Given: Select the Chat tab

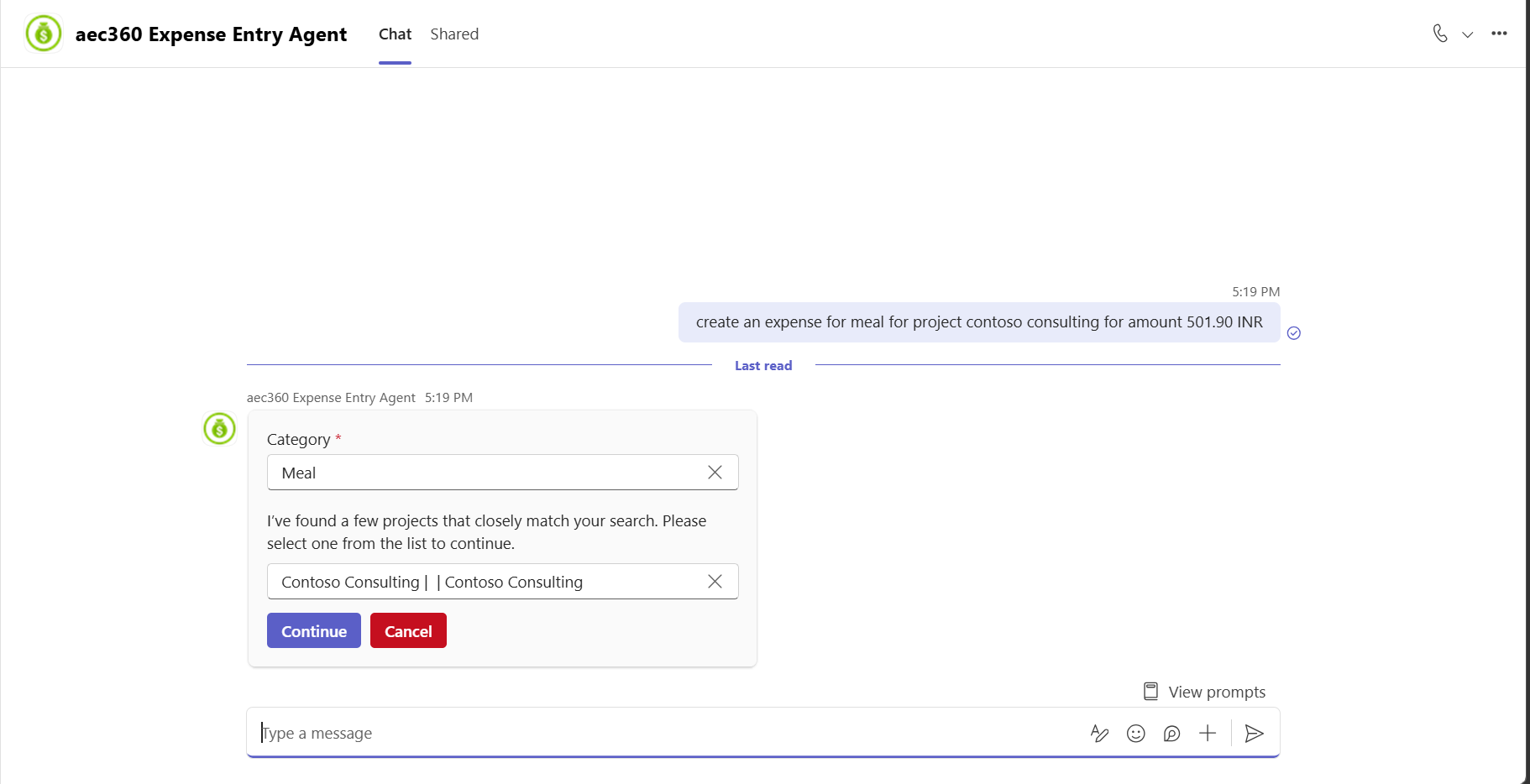Looking at the screenshot, I should click(395, 34).
